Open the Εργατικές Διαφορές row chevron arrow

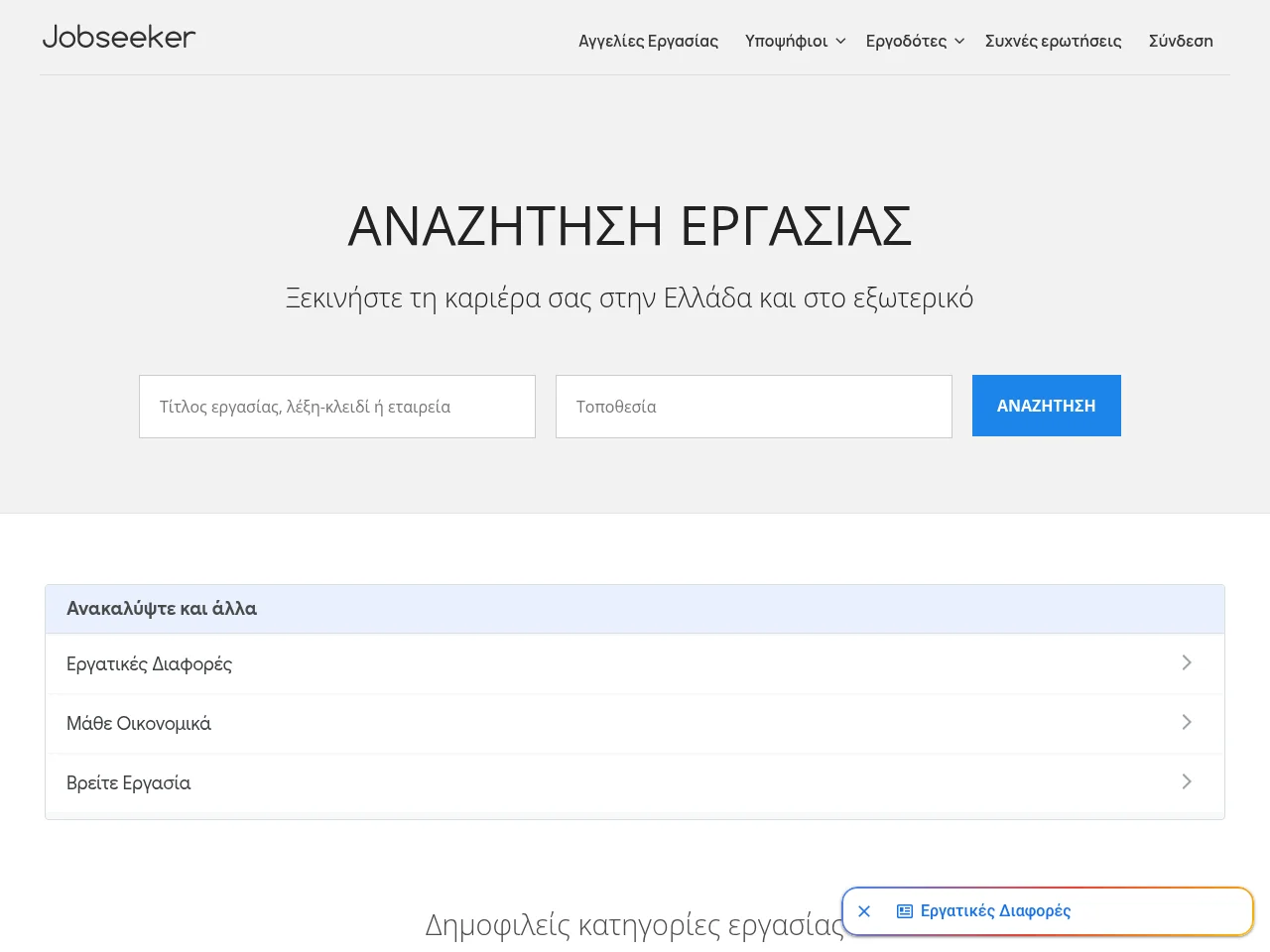tap(1187, 662)
